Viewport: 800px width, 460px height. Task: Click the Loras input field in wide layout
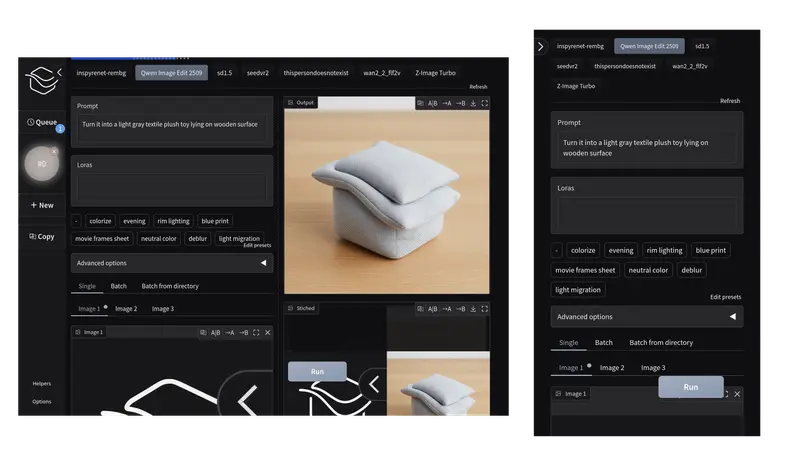[171, 187]
